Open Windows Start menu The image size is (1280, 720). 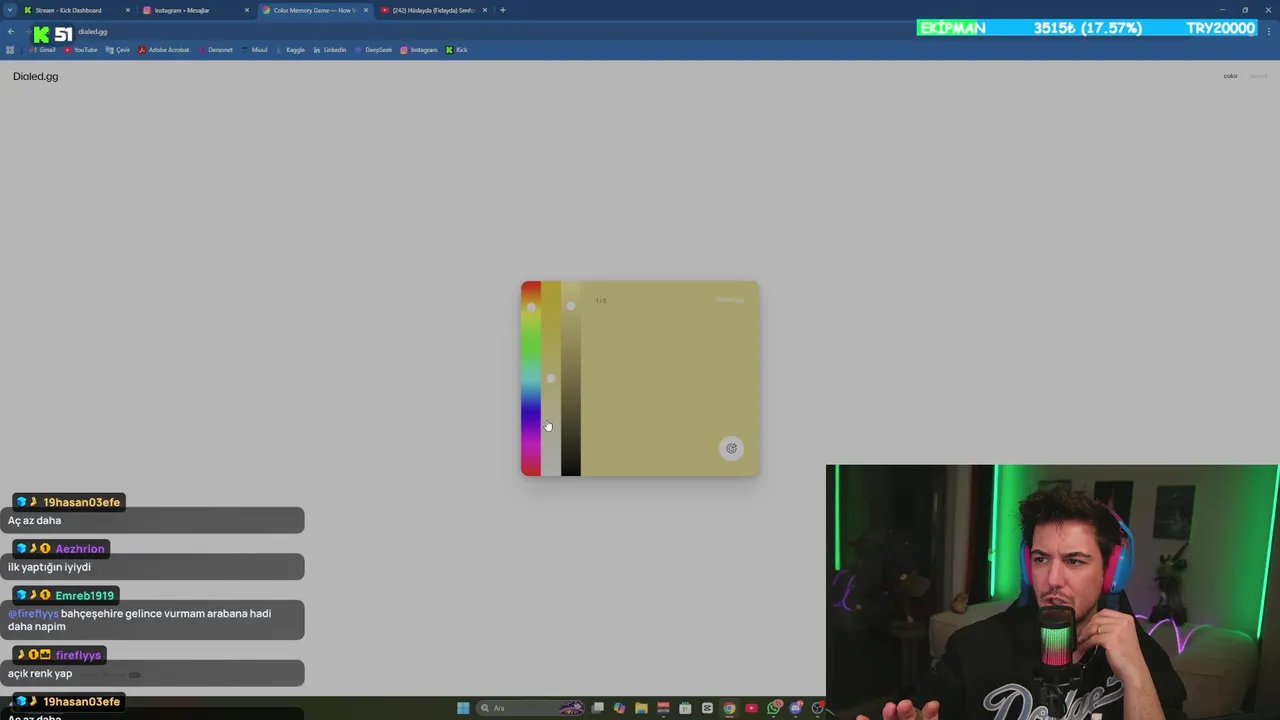[x=463, y=708]
